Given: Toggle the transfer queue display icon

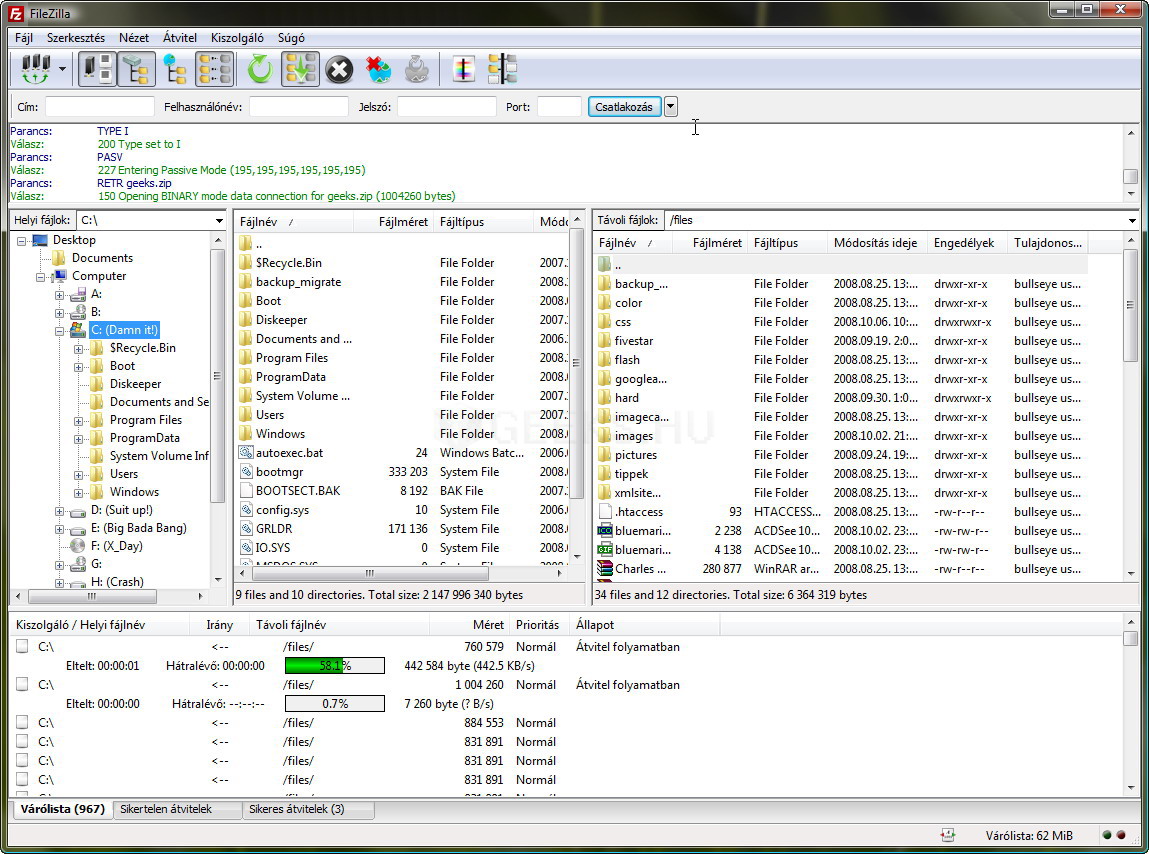Looking at the screenshot, I should [215, 69].
